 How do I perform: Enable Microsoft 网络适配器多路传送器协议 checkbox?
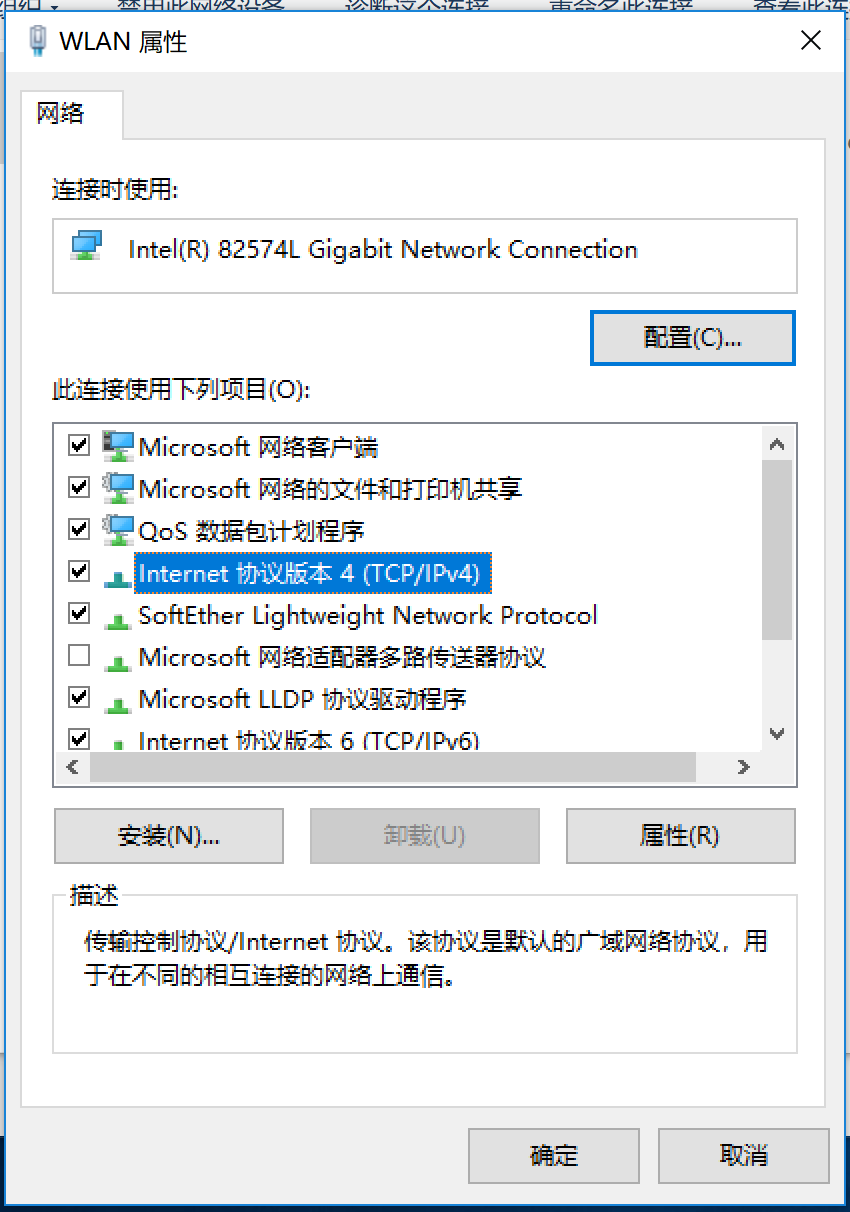pyautogui.click(x=78, y=655)
